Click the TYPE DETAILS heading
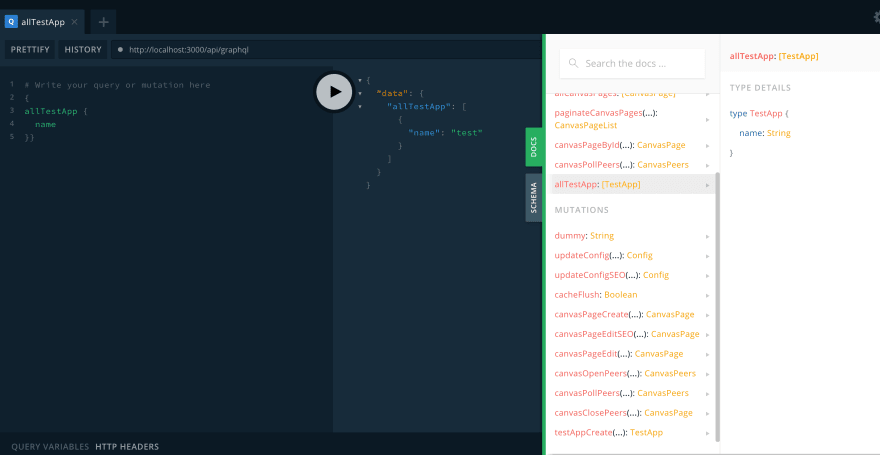Viewport: 880px width, 455px height. pyautogui.click(x=760, y=88)
